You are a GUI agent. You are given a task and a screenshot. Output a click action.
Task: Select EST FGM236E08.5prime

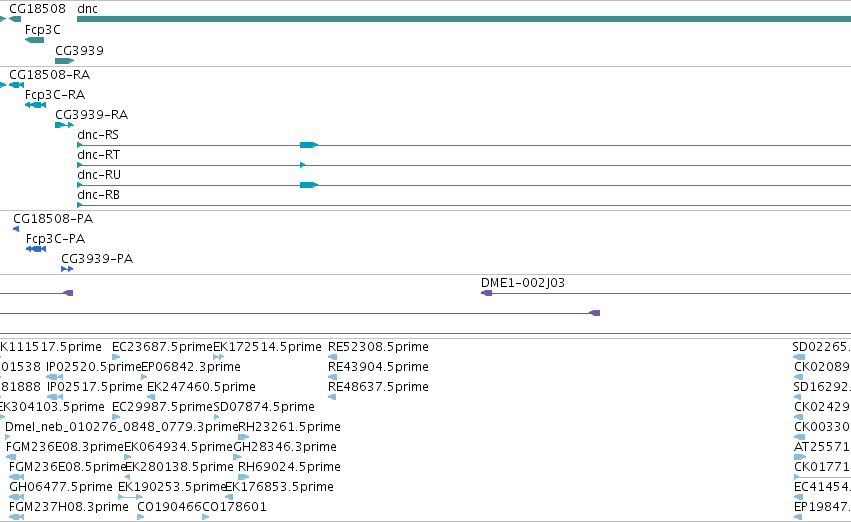click(67, 468)
